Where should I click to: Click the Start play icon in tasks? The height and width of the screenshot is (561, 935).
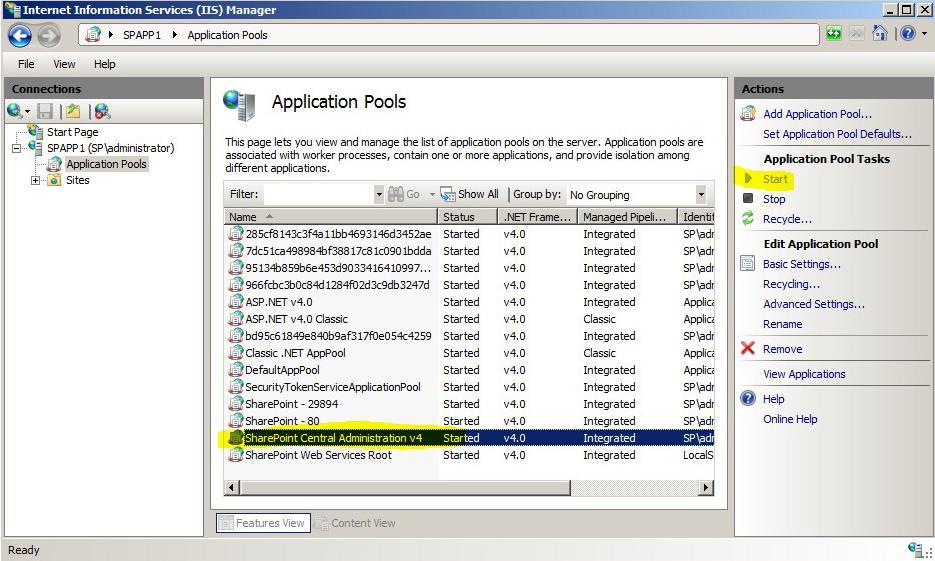748,178
